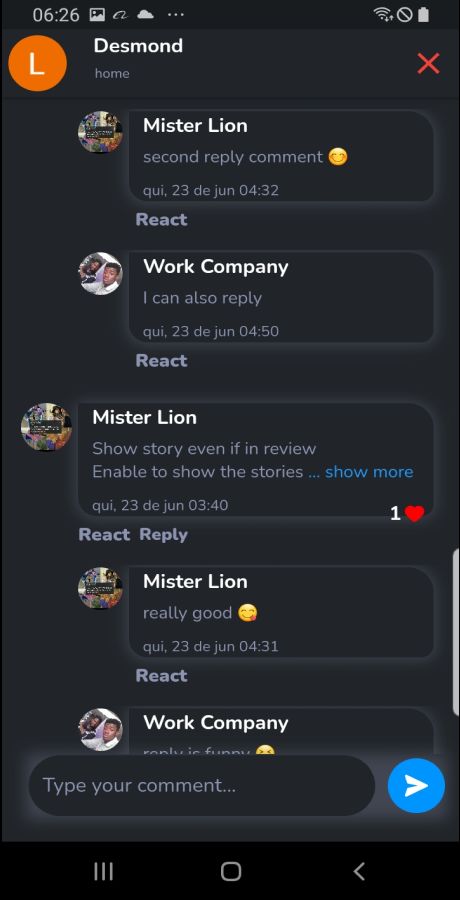Expand comment text with 'show more'
This screenshot has height=900, width=460.
369,472
